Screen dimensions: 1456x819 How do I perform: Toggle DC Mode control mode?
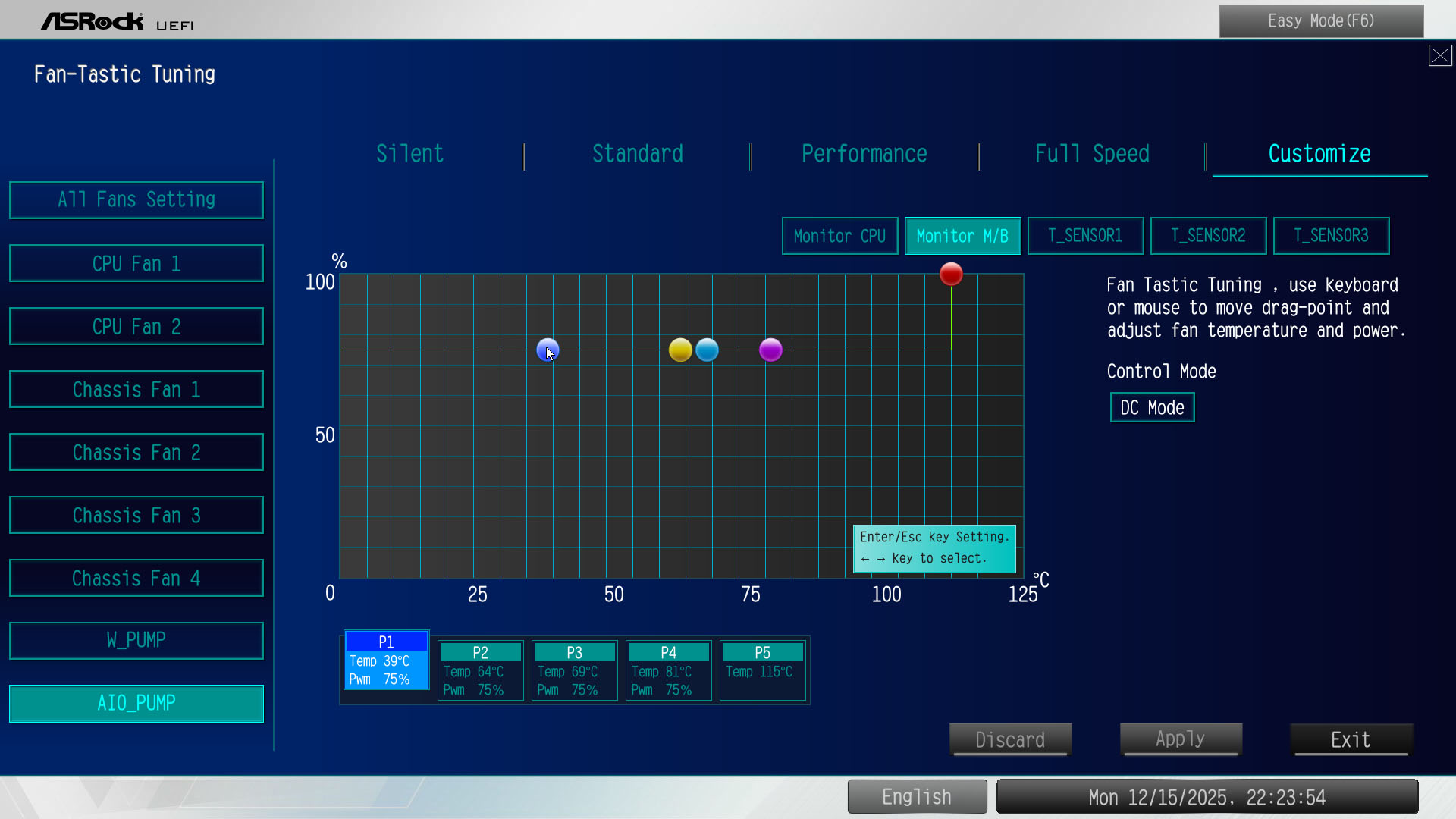(1151, 407)
